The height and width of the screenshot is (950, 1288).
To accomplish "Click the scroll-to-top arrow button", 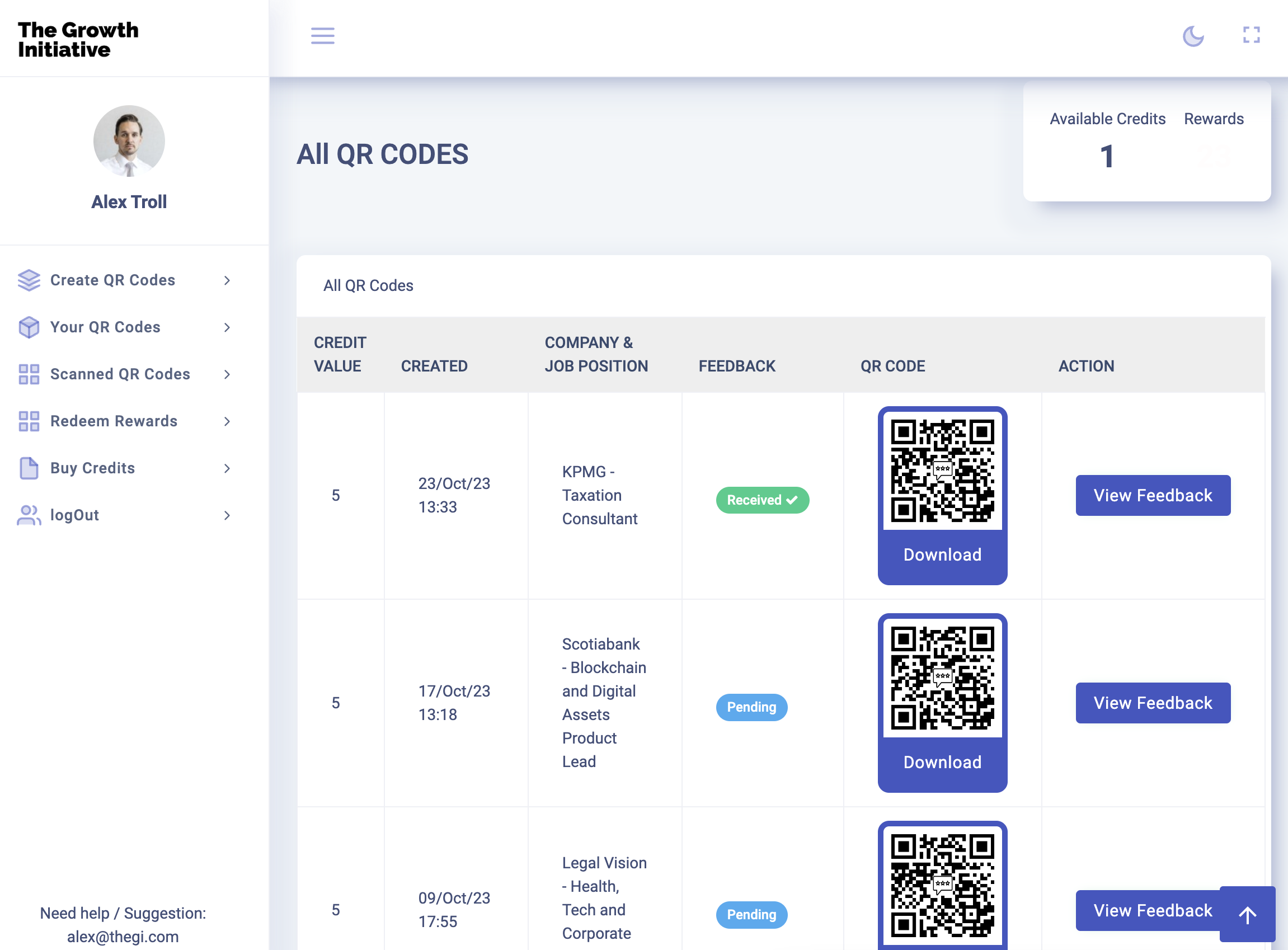I will click(x=1247, y=914).
